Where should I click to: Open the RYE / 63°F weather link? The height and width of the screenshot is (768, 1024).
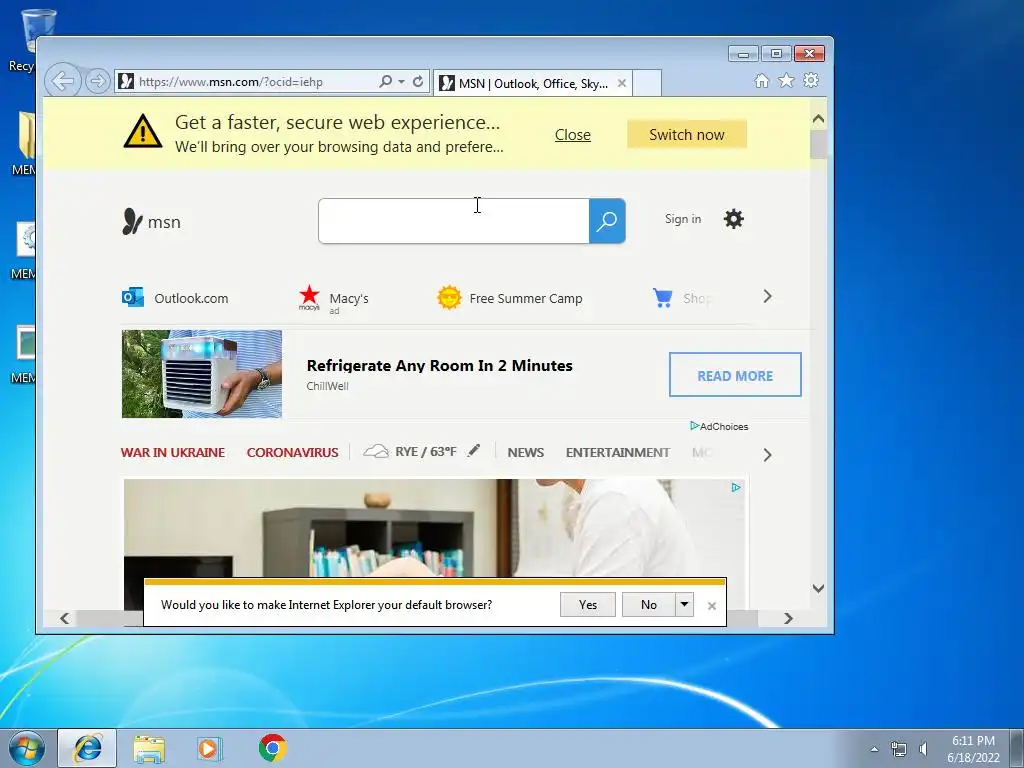(x=410, y=451)
